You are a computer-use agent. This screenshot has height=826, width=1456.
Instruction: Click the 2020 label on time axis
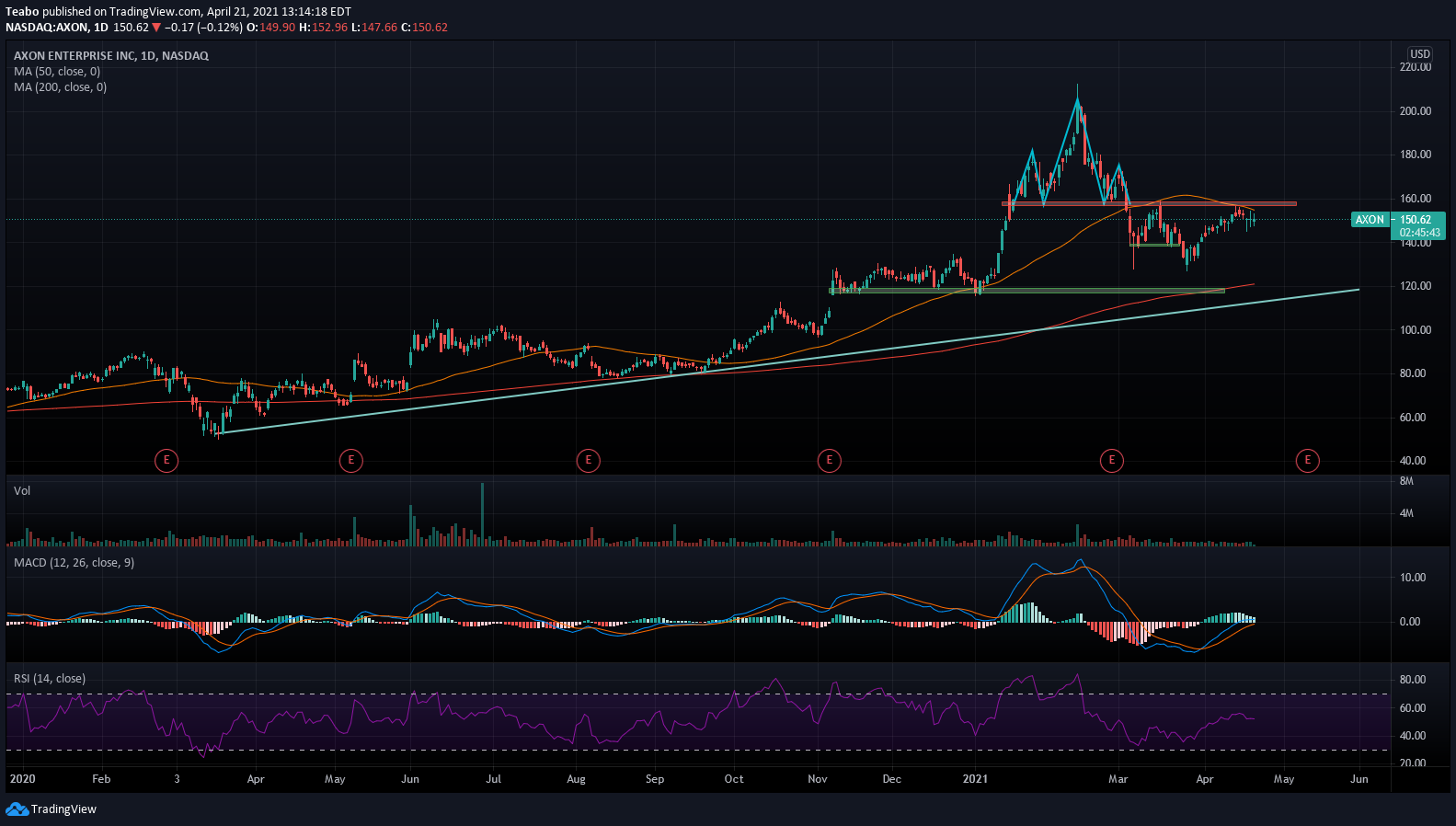click(22, 779)
